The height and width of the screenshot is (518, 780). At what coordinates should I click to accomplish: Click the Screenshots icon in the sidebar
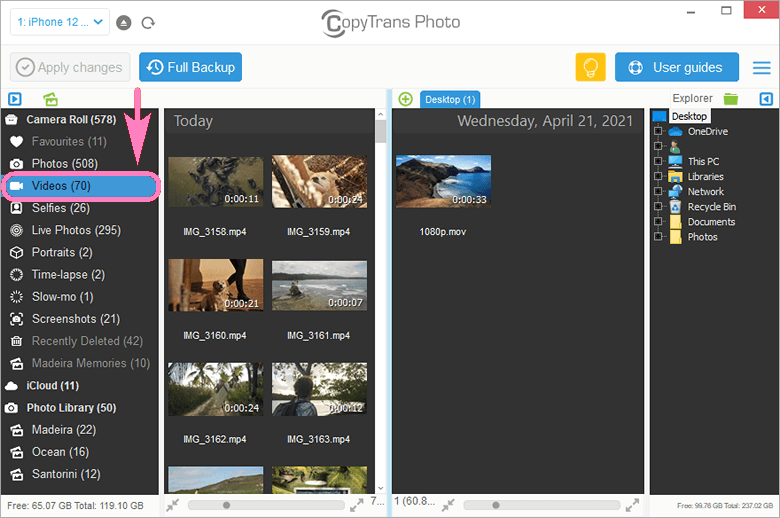point(16,319)
